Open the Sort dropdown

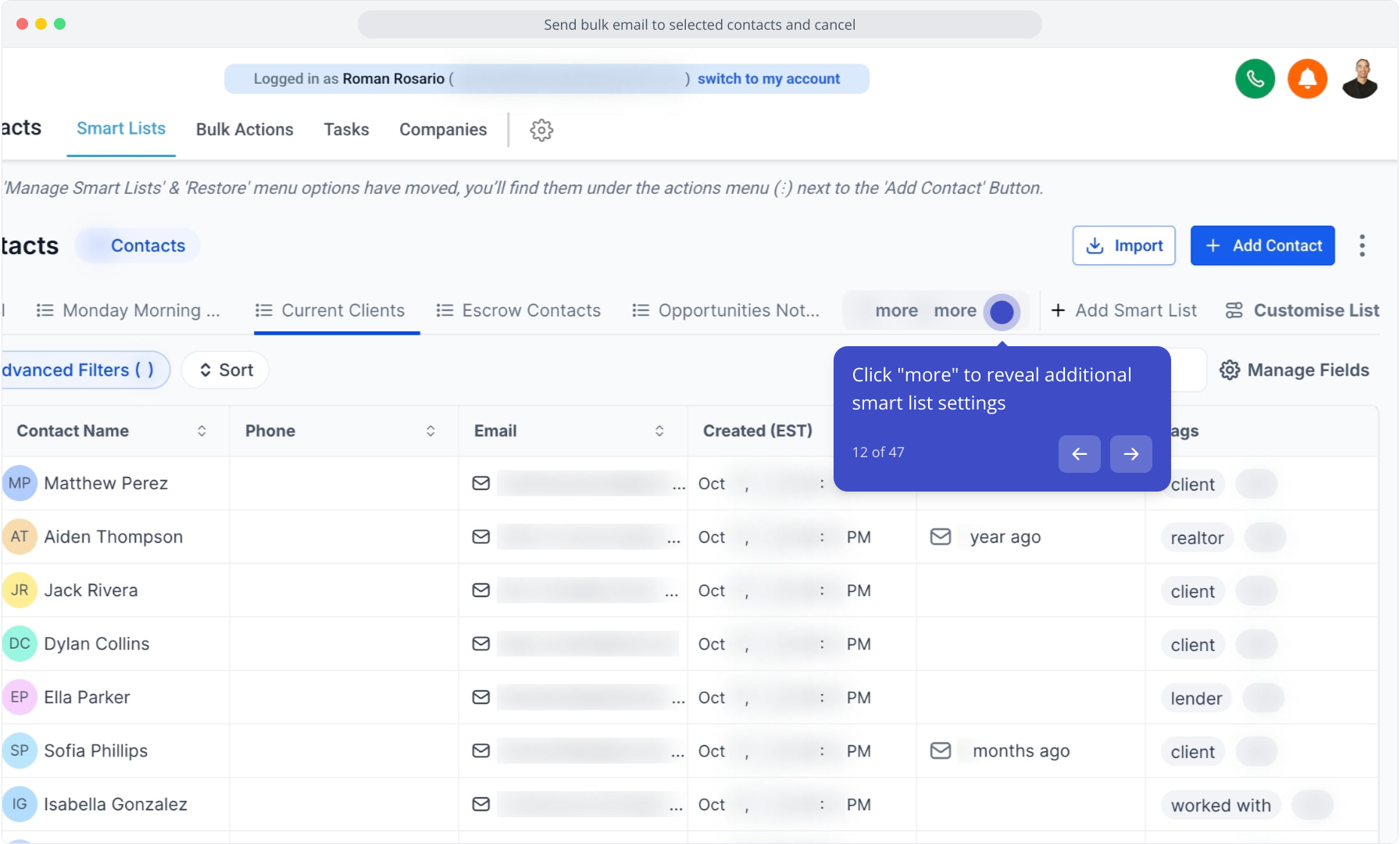[226, 370]
